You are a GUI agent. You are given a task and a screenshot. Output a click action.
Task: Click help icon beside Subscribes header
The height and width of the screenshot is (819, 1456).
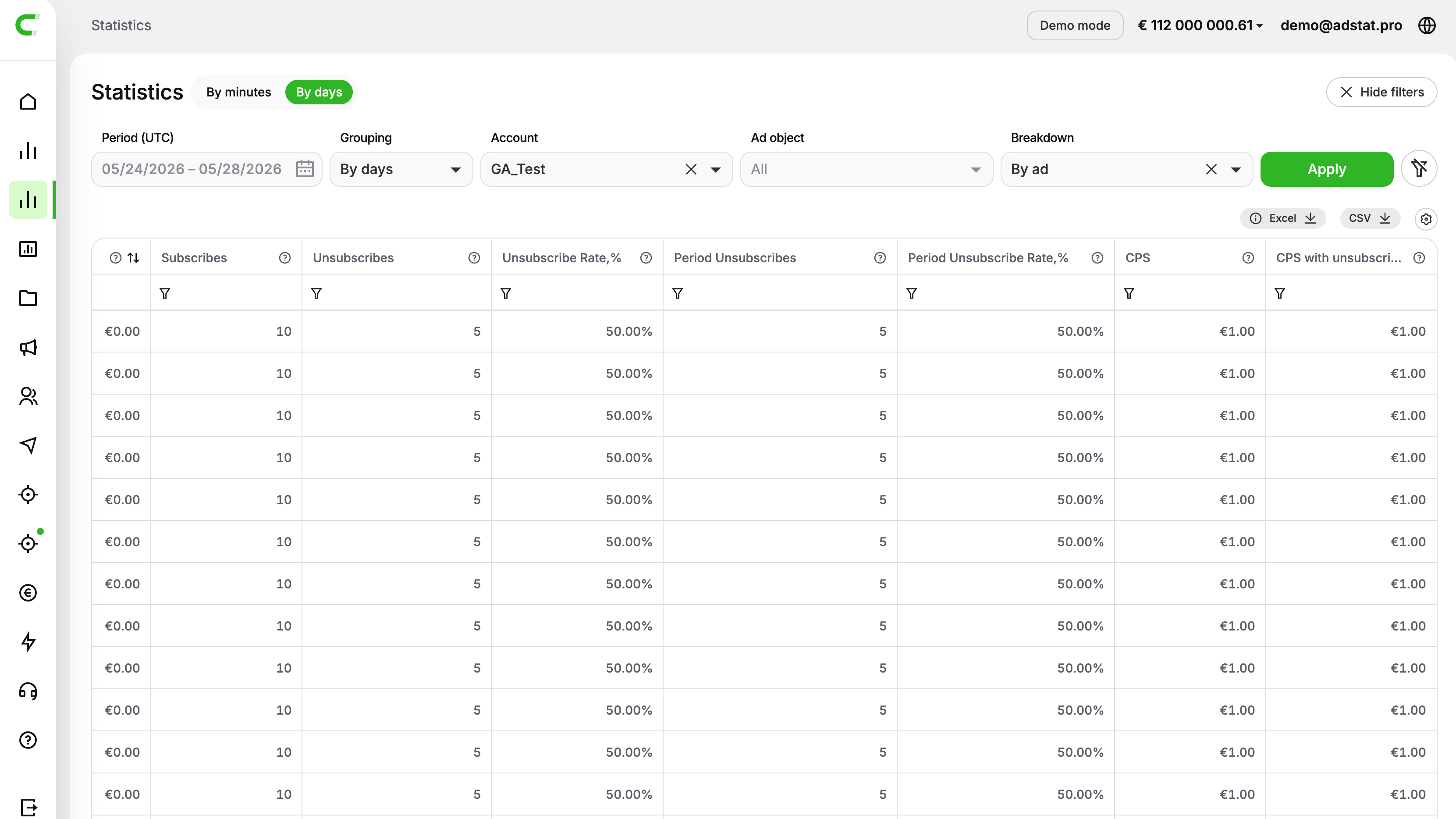click(x=285, y=258)
